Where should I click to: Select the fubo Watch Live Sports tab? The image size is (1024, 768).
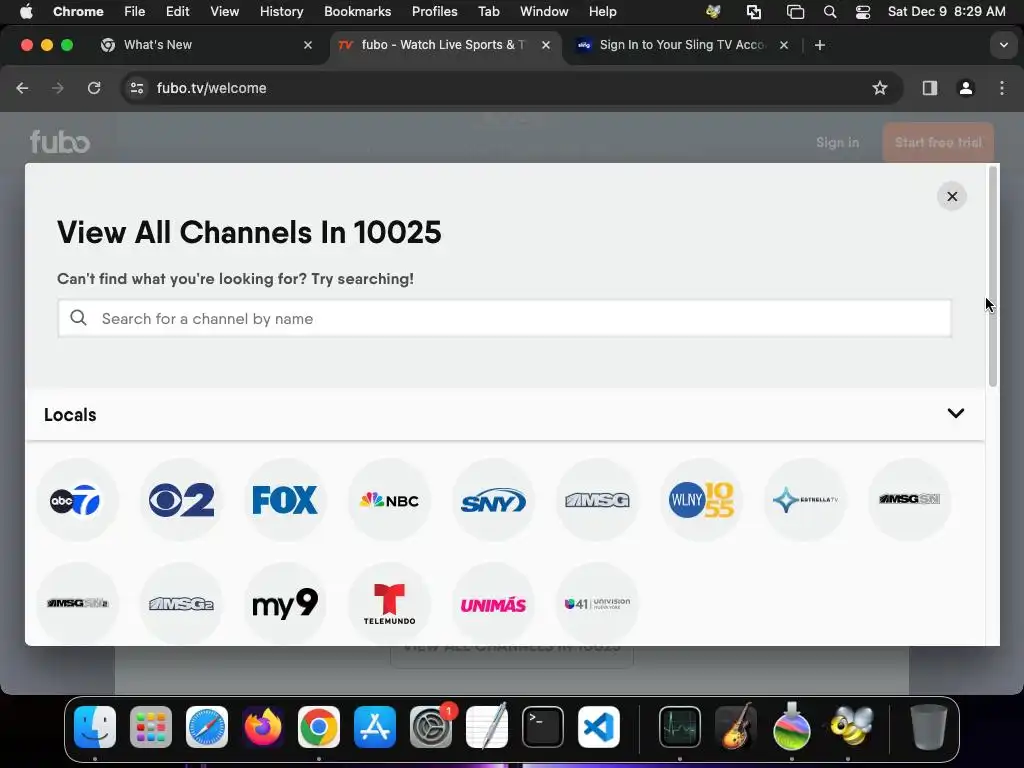pyautogui.click(x=443, y=45)
